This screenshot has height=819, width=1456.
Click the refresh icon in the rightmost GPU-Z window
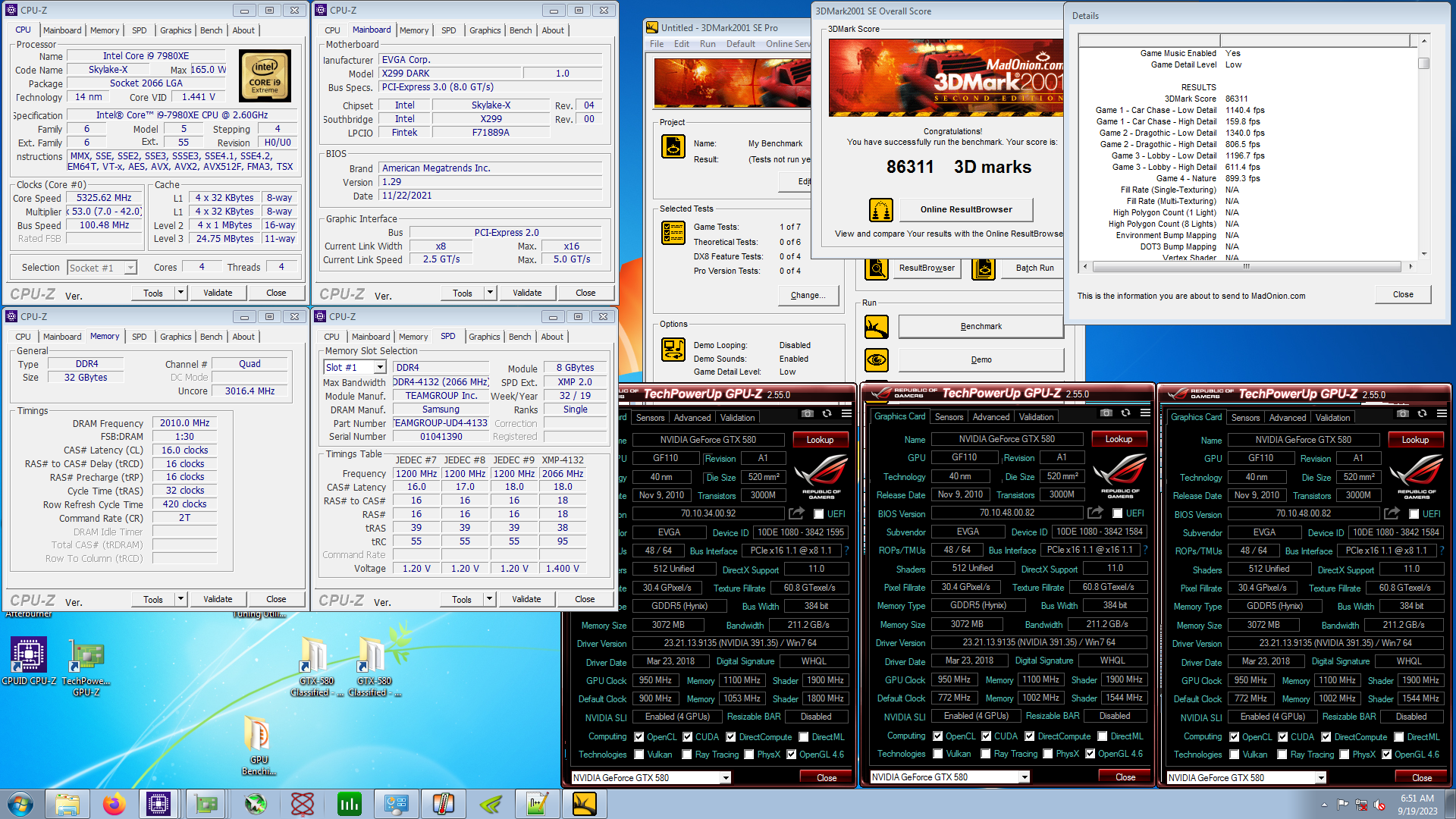pyautogui.click(x=1422, y=414)
